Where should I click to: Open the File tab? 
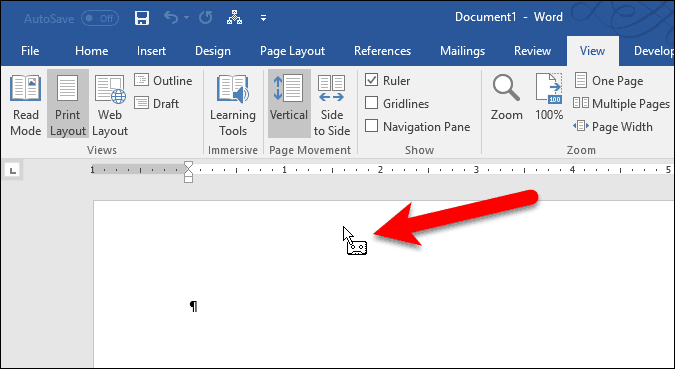click(30, 51)
